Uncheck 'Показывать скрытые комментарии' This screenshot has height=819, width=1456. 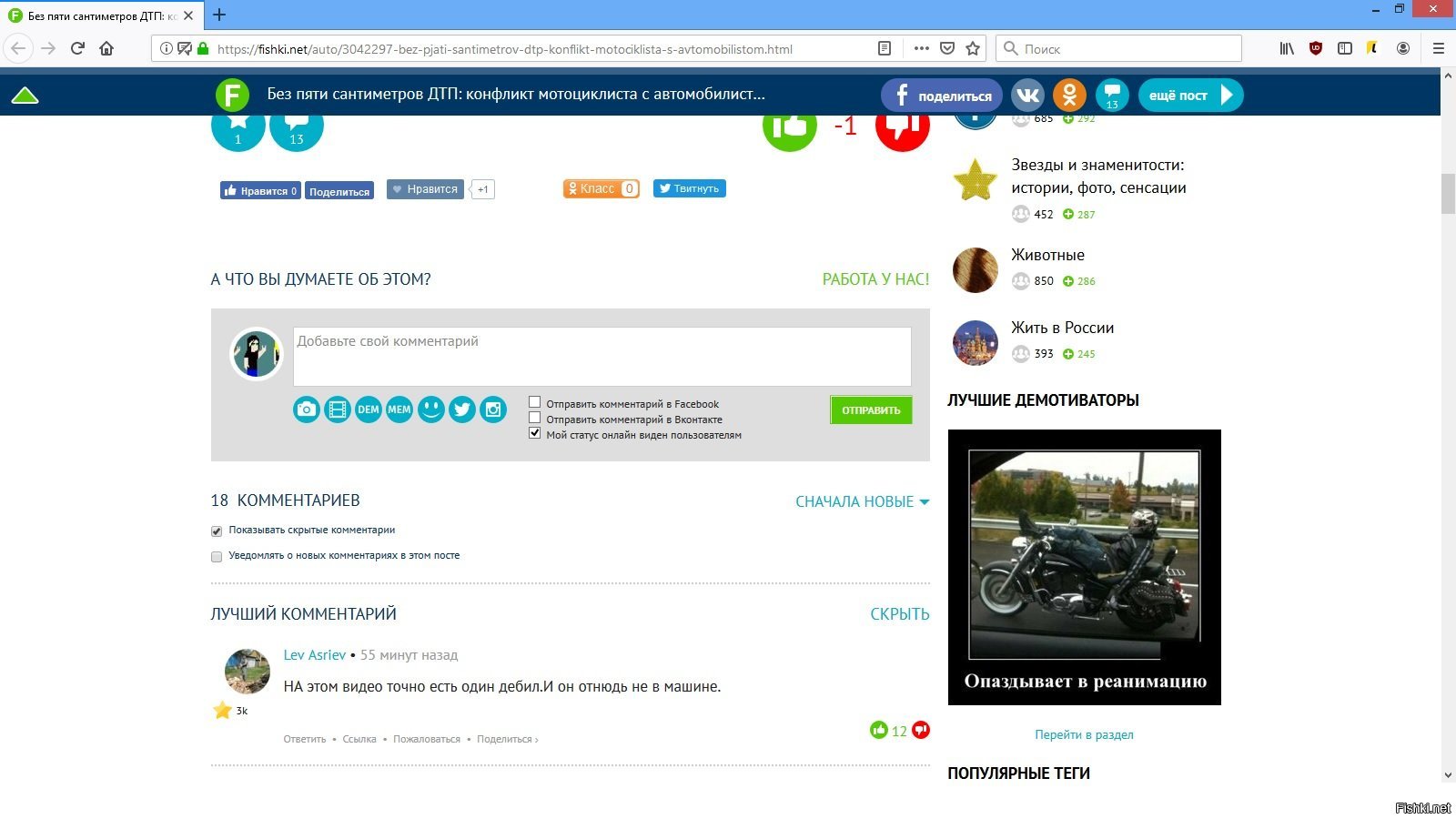click(217, 531)
